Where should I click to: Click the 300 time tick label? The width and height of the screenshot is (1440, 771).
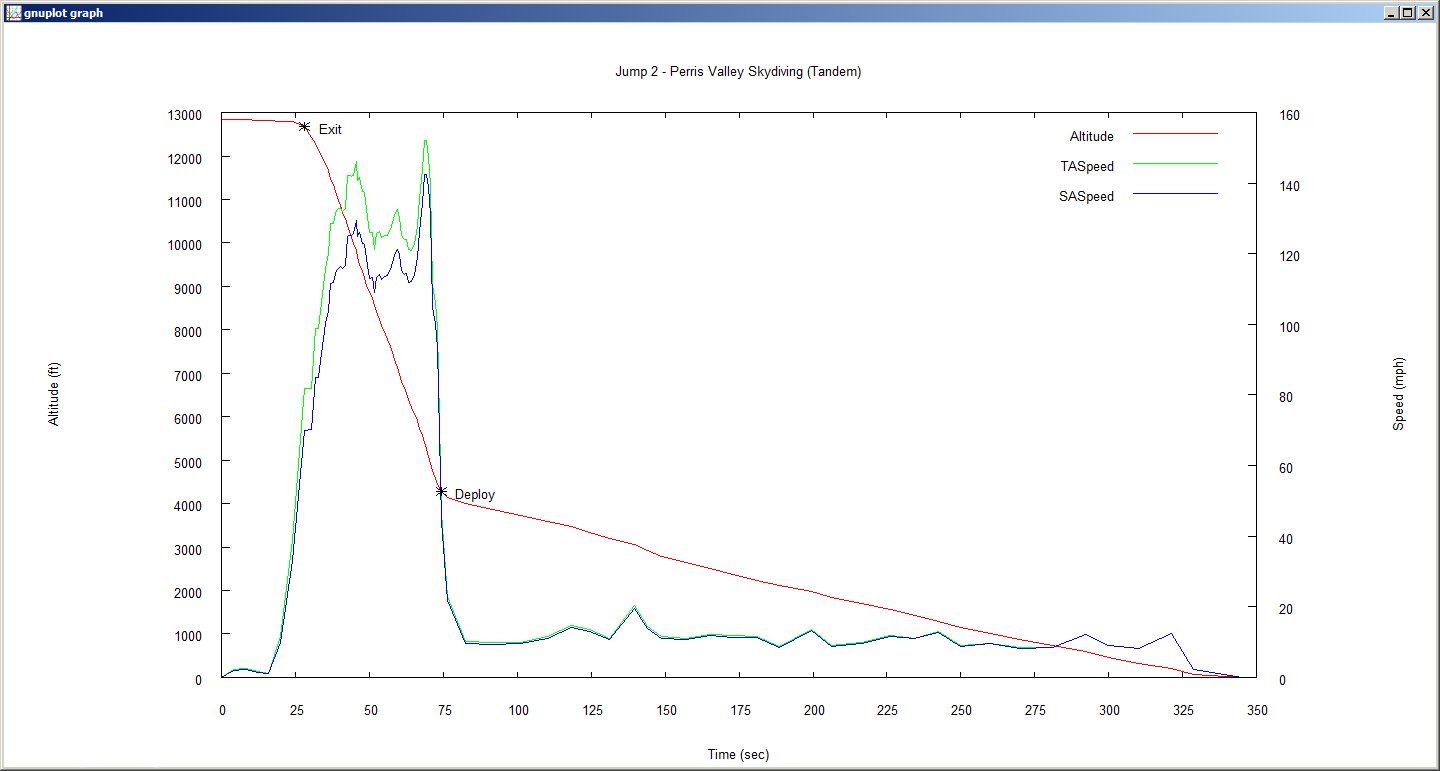click(1109, 710)
